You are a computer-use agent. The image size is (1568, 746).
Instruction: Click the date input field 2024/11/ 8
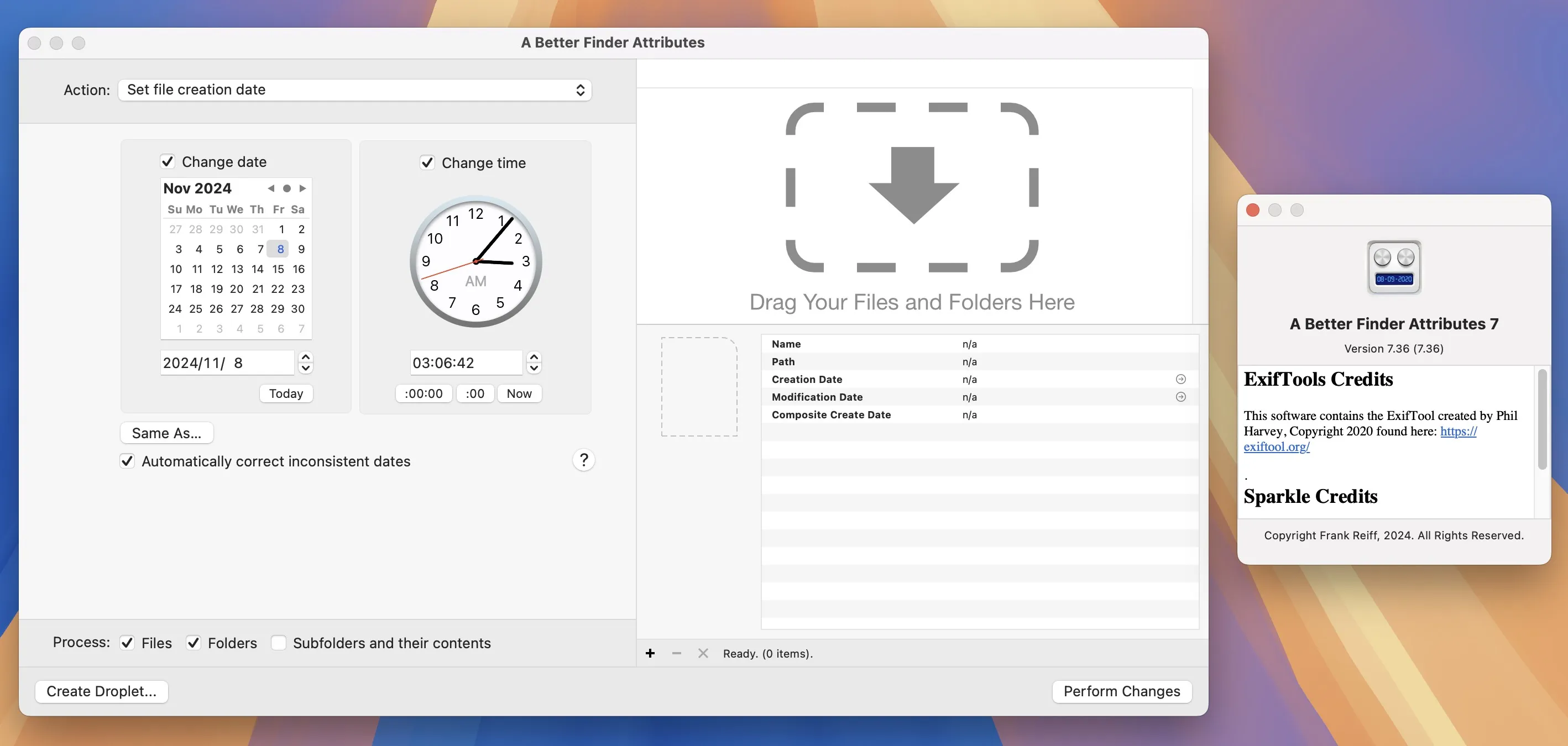(227, 363)
